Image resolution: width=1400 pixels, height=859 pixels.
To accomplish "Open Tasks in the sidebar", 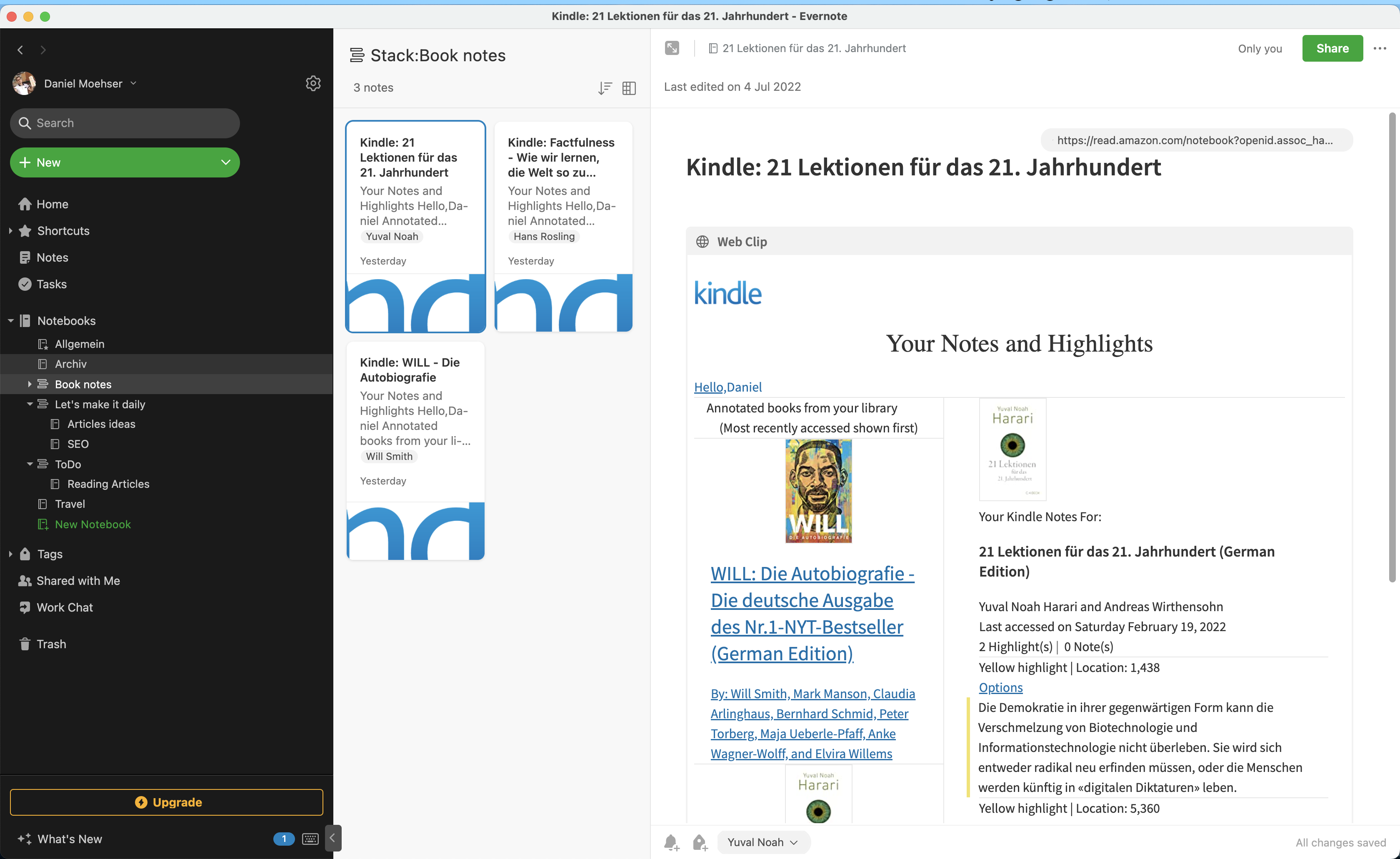I will click(51, 284).
